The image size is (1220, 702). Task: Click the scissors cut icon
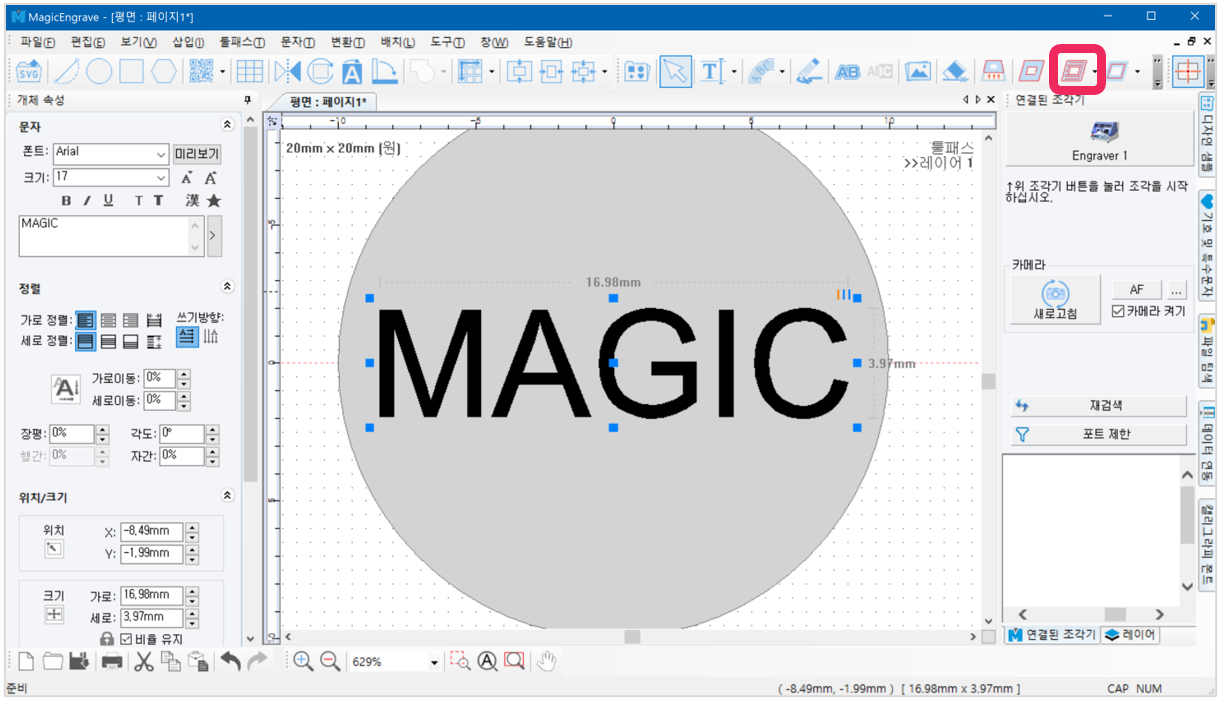click(x=144, y=661)
